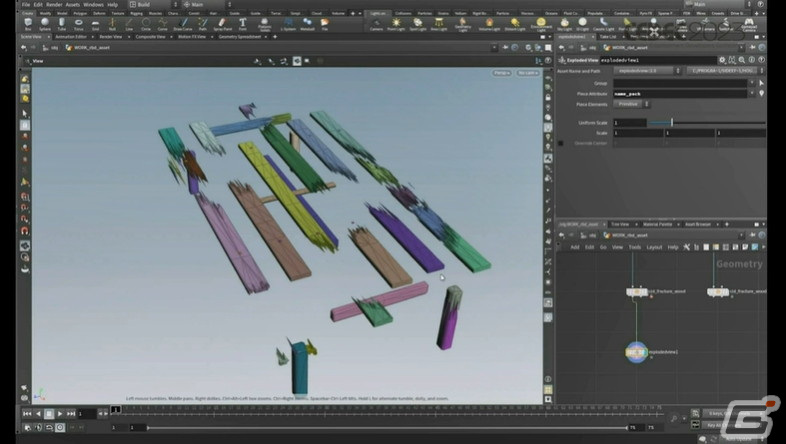Select the Draw Curve shelf tool
Viewport: 786px width, 444px height.
point(183,24)
